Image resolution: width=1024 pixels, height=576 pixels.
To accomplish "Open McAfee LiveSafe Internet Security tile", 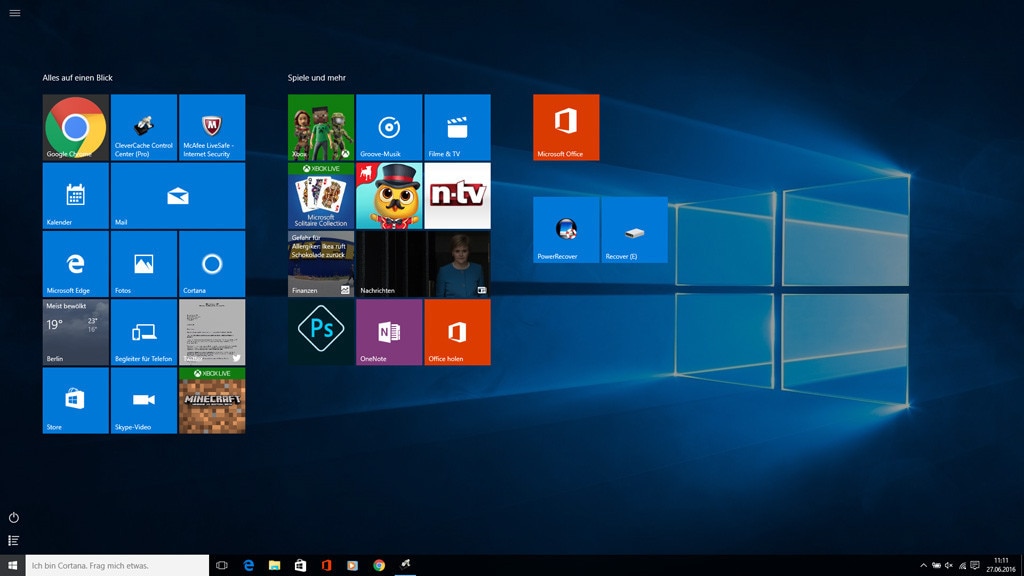I will pos(212,127).
